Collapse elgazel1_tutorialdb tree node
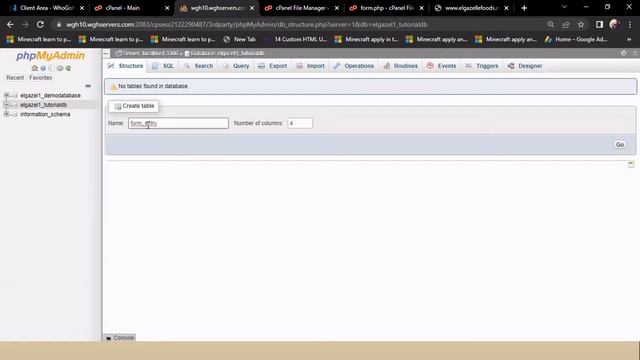The width and height of the screenshot is (640, 360). click(x=6, y=104)
